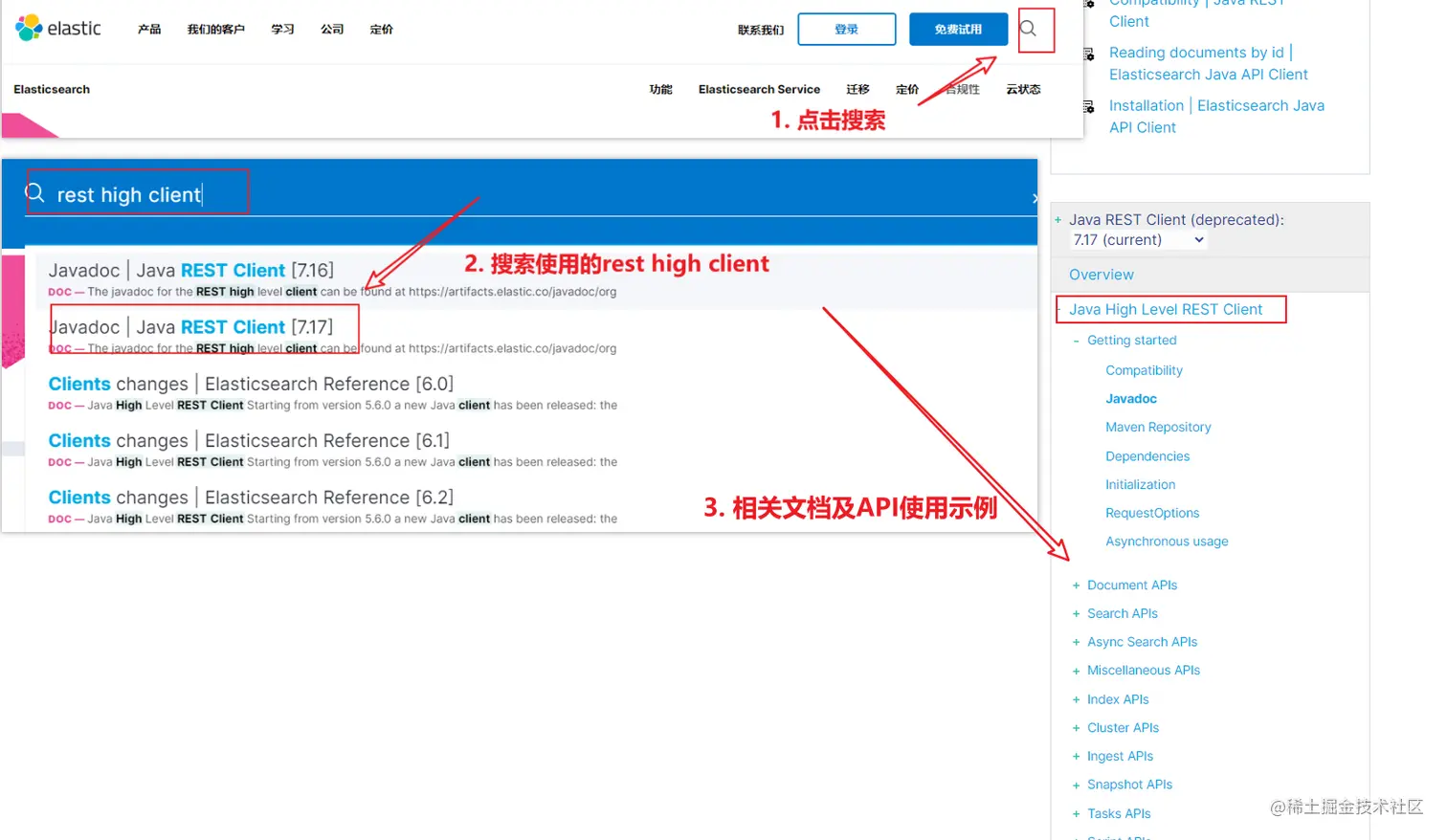Expand the Snapshot APIs section
1447x840 pixels.
(x=1077, y=785)
